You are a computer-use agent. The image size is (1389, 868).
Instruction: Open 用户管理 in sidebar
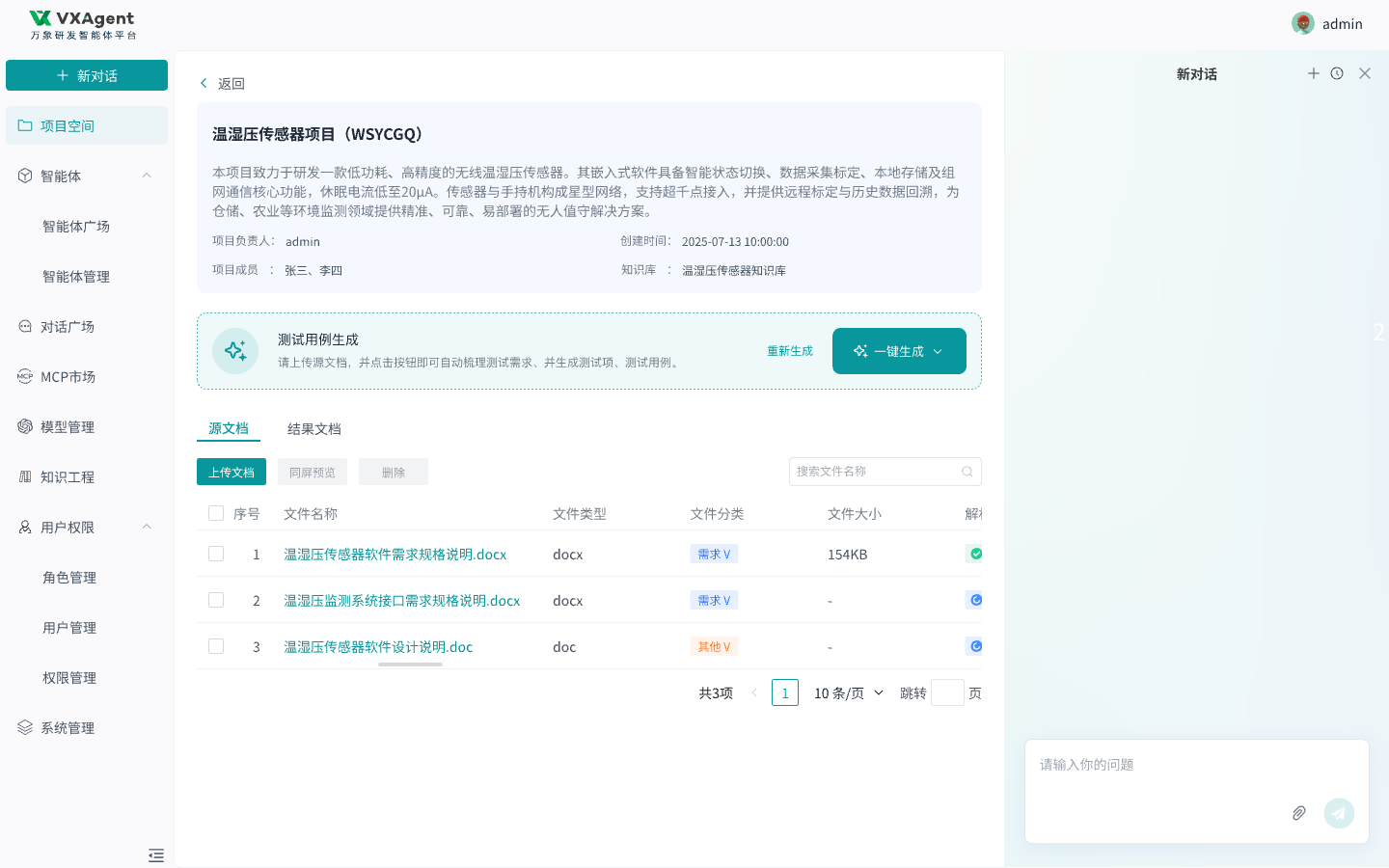(x=69, y=627)
